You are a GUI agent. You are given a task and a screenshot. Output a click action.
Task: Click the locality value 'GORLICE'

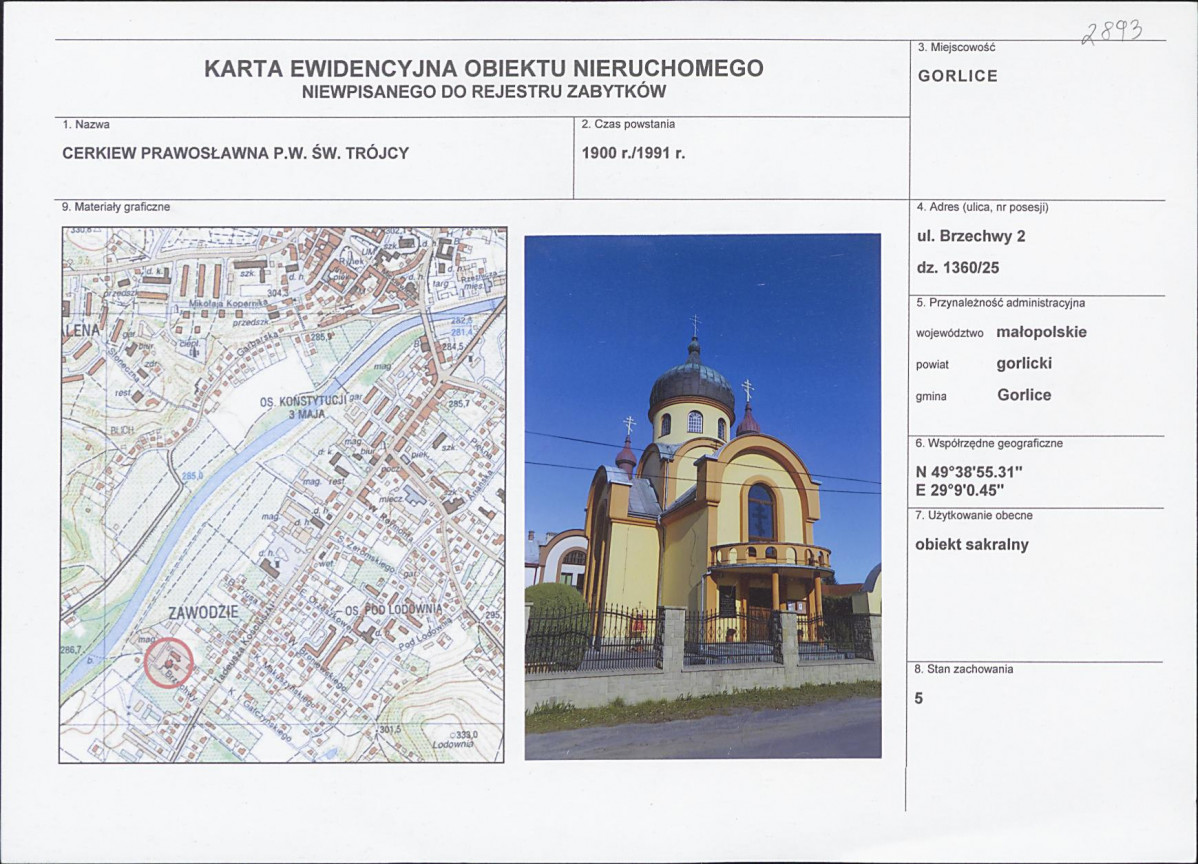click(958, 76)
